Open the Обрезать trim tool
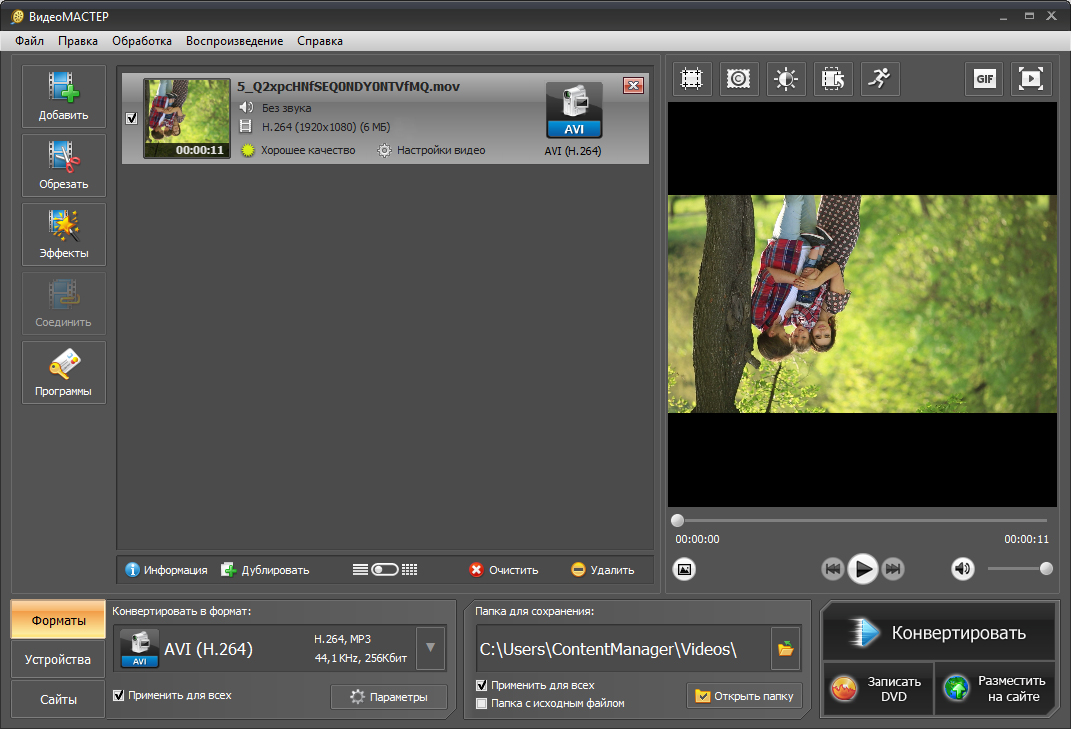 64,166
